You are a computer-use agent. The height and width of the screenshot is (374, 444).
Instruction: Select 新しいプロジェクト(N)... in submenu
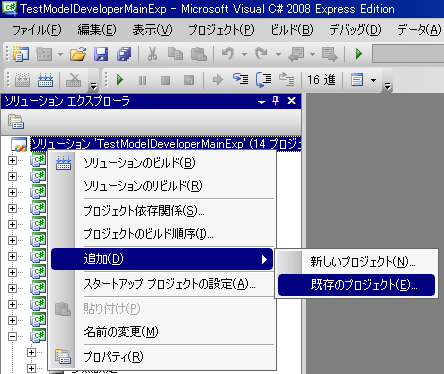[x=356, y=262]
